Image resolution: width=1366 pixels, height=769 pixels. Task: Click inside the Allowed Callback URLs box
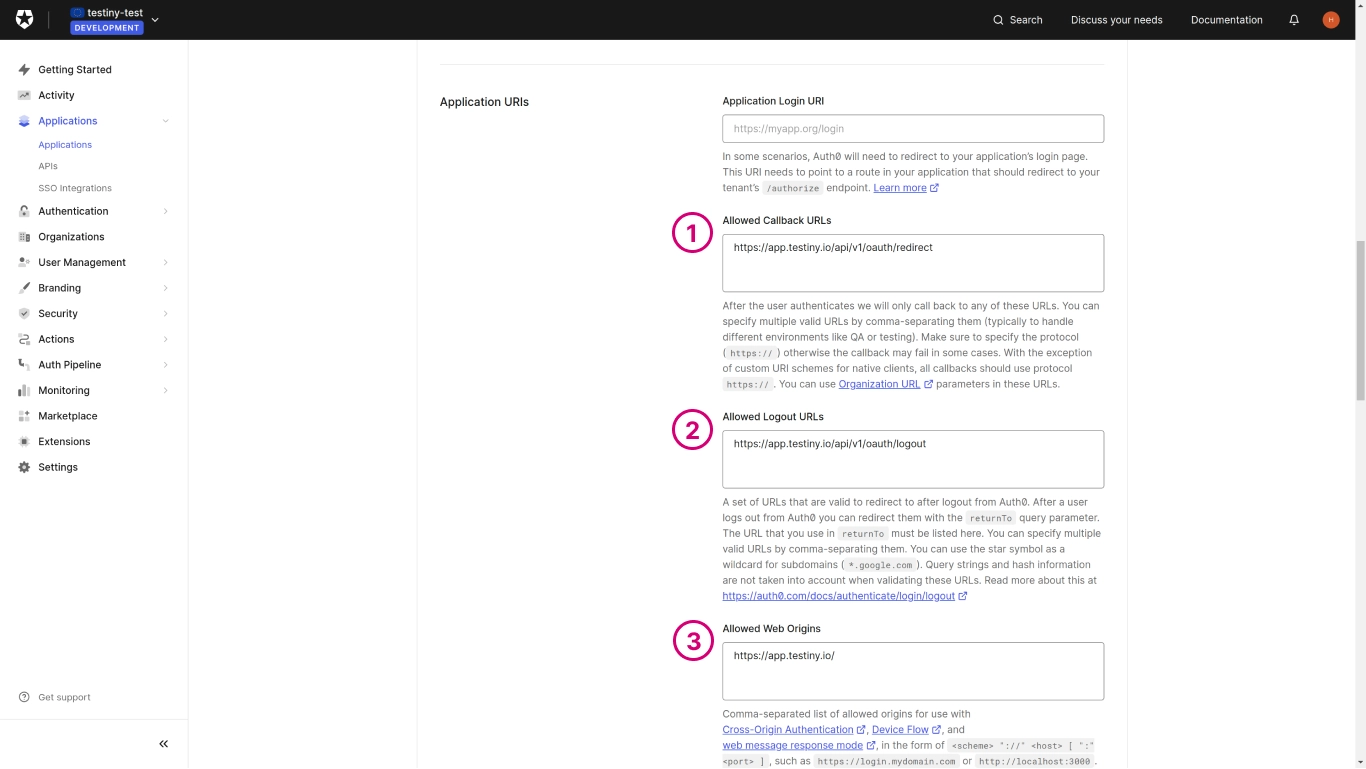[x=913, y=263]
